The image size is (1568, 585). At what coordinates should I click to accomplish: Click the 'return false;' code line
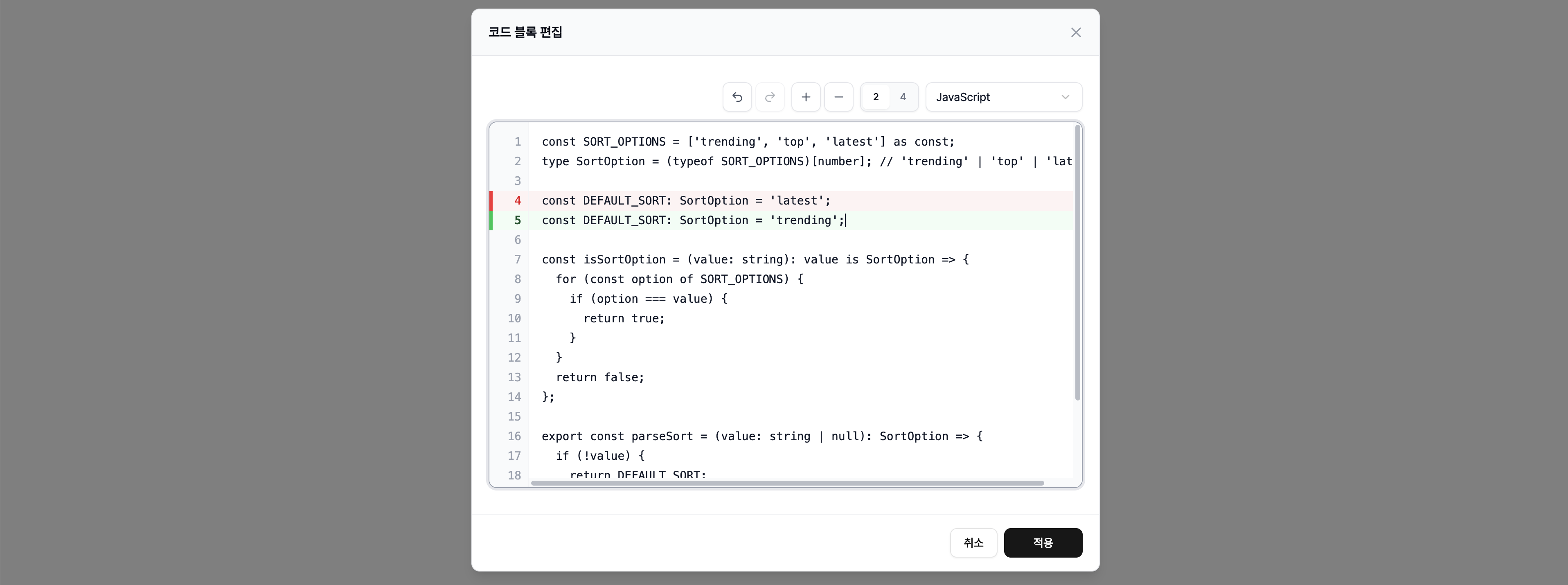599,378
